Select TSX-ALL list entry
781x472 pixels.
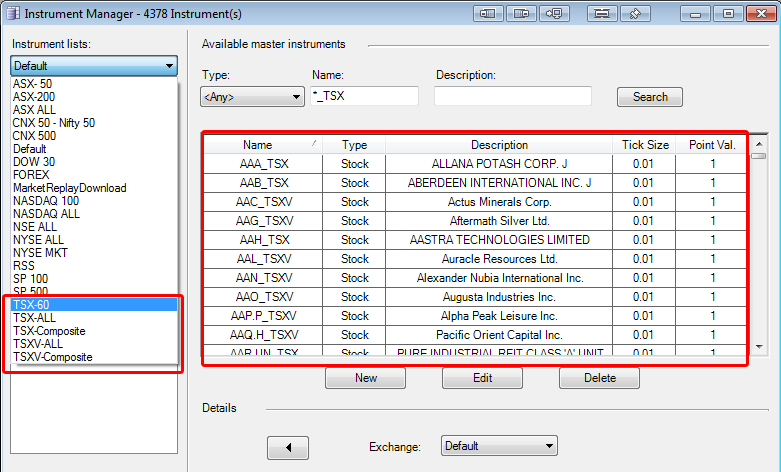[94, 318]
